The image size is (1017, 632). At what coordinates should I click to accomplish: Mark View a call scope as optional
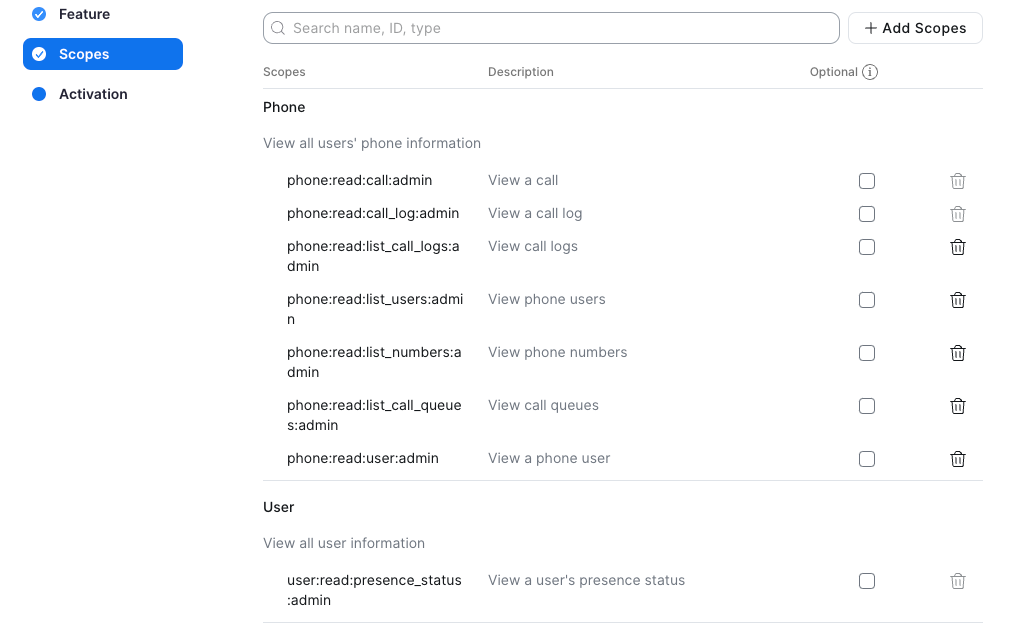coord(867,181)
